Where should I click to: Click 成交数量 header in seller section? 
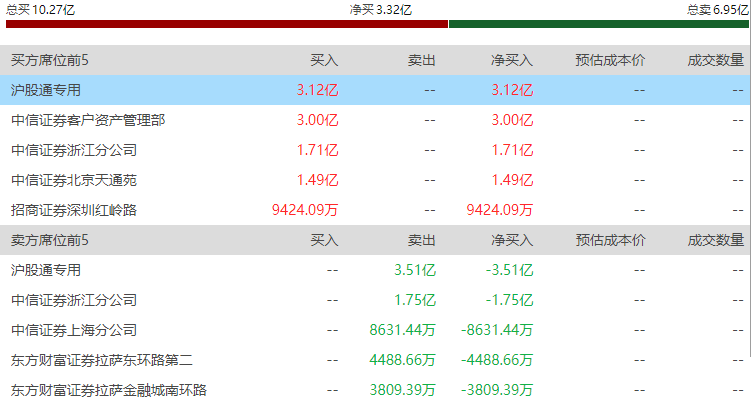(x=716, y=240)
